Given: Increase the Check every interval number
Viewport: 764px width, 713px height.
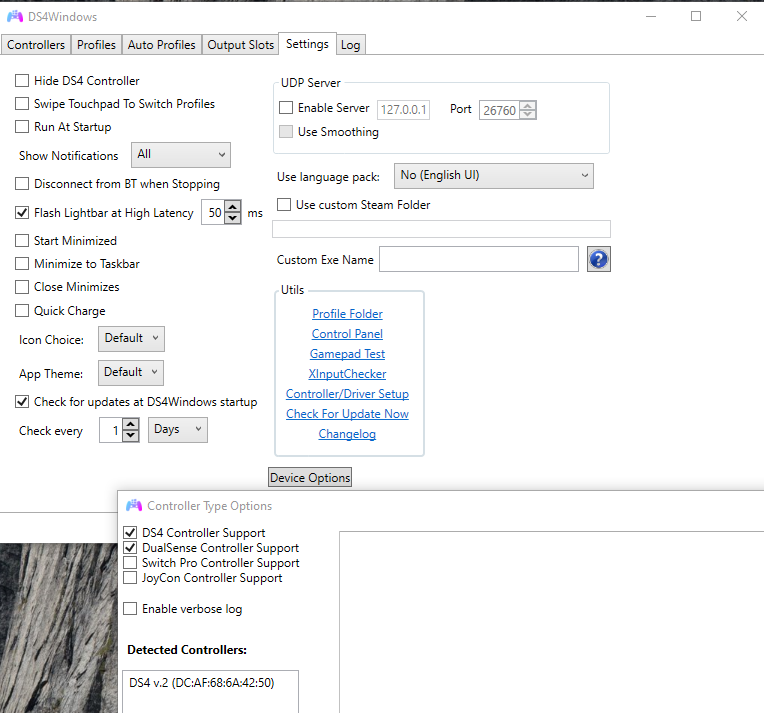Looking at the screenshot, I should (x=131, y=424).
